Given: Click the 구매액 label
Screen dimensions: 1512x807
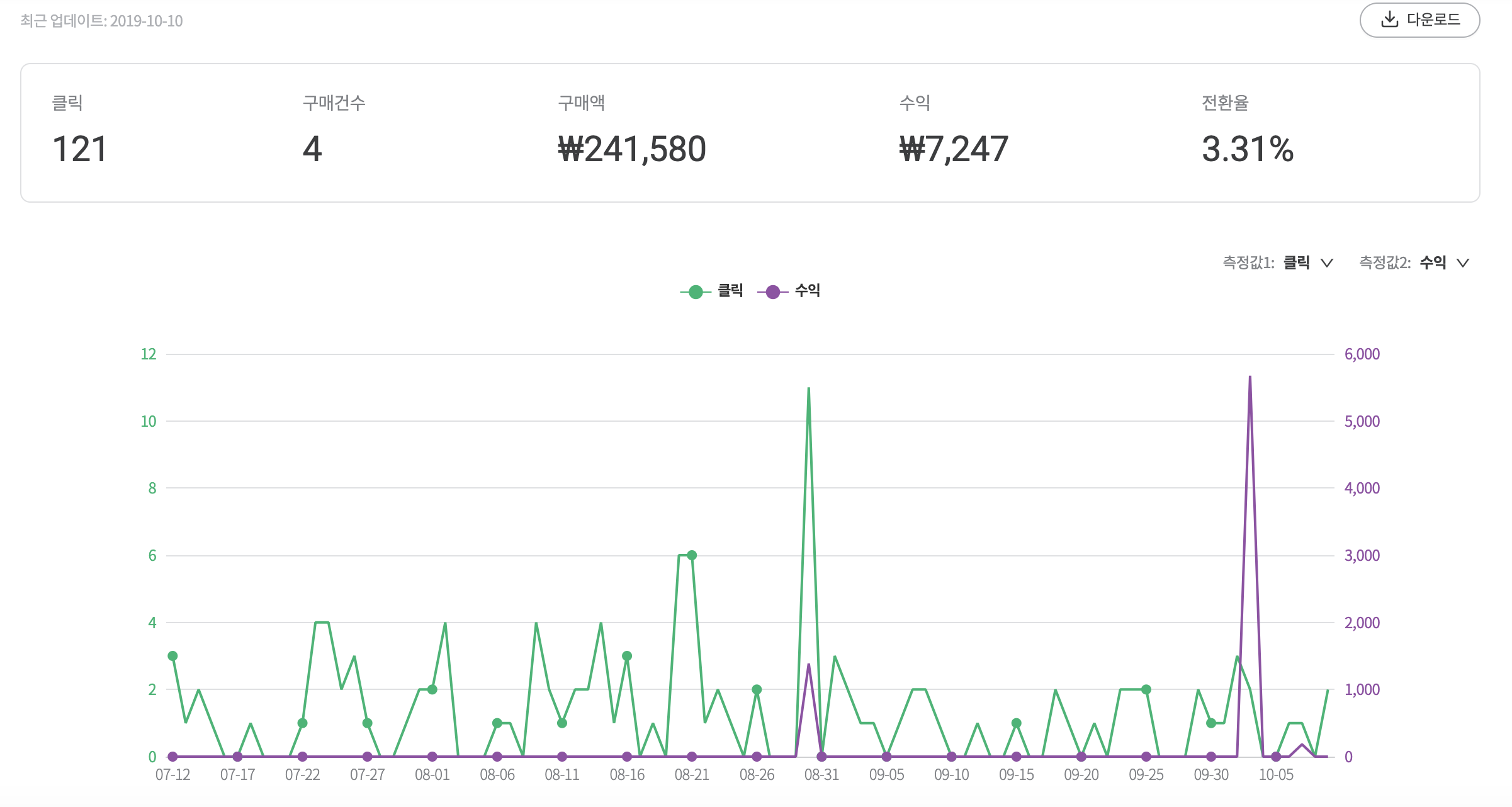Looking at the screenshot, I should click(x=581, y=102).
